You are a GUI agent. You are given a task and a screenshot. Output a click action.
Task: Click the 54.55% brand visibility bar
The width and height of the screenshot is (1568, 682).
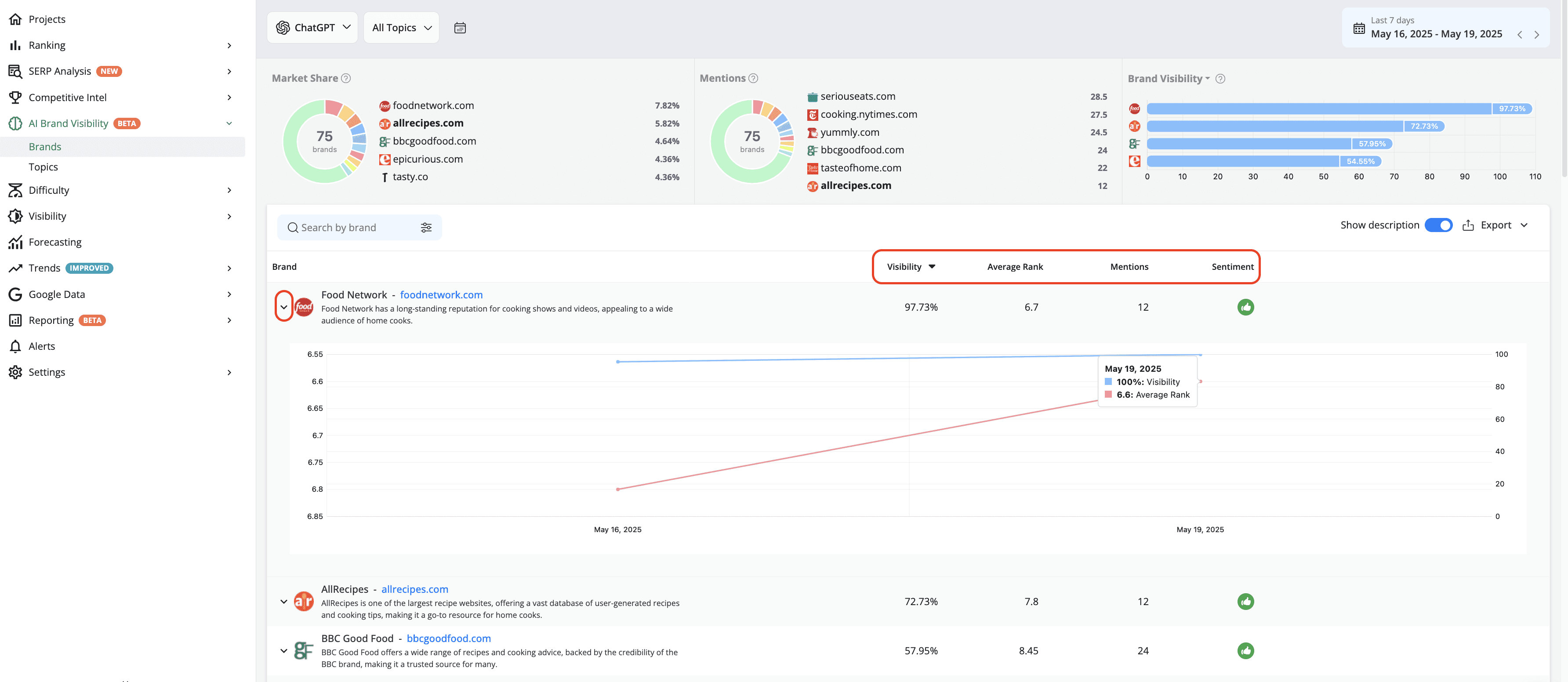coord(1264,161)
